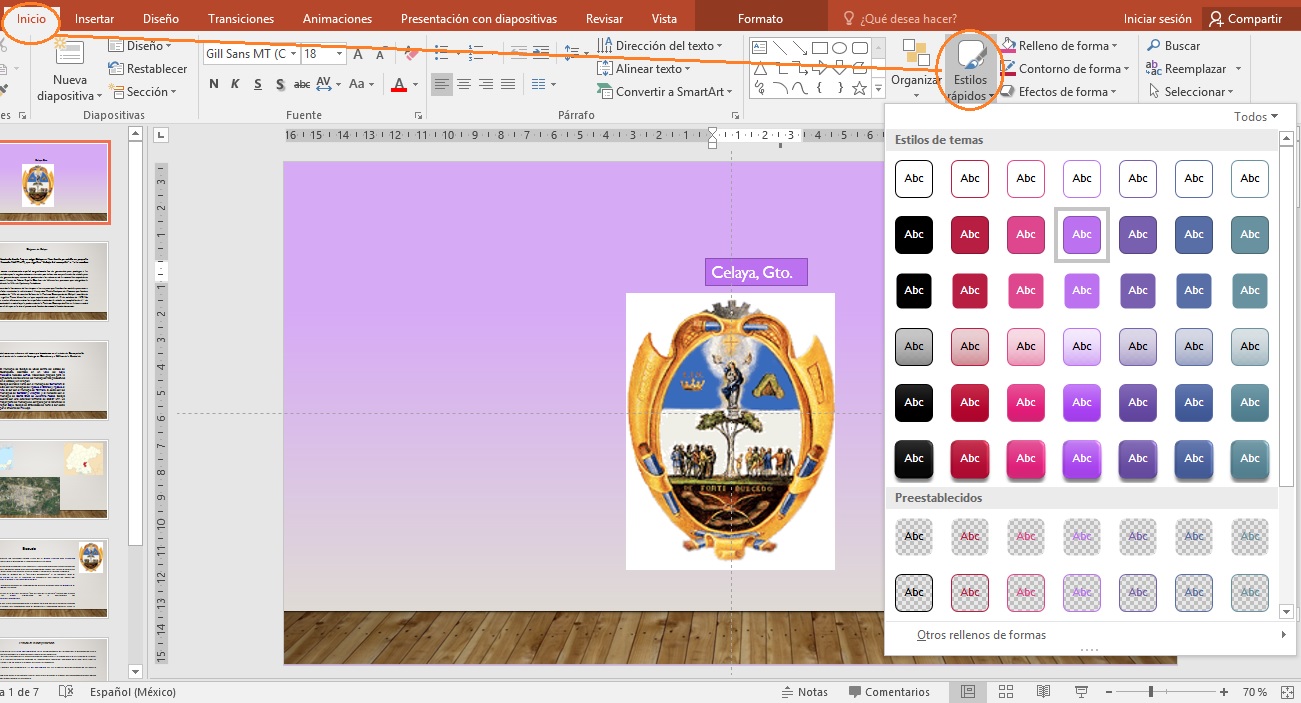Open Otros rellenos de formas option
The width and height of the screenshot is (1301, 703).
pyautogui.click(x=981, y=635)
